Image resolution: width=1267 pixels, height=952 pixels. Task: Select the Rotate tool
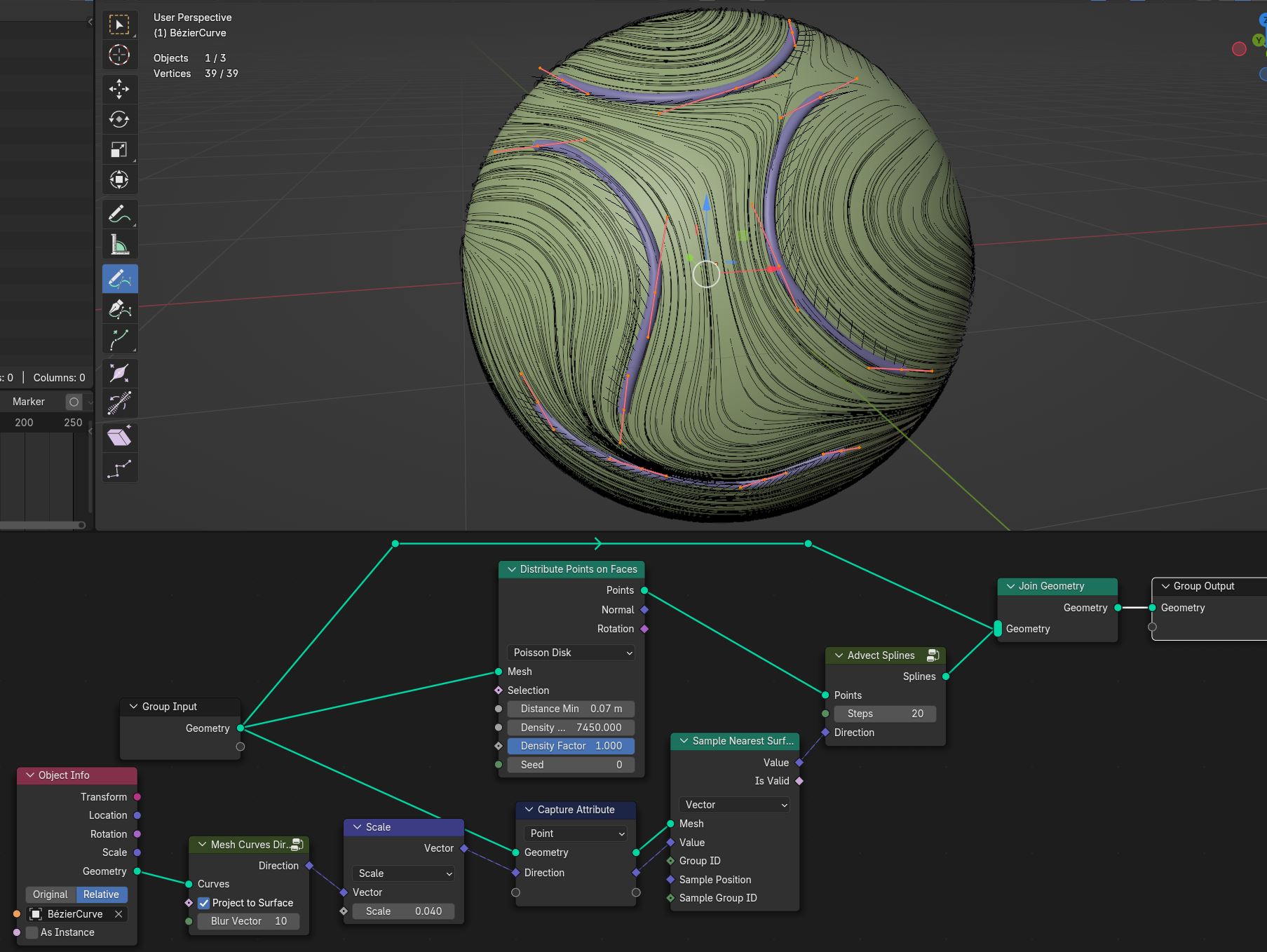119,119
